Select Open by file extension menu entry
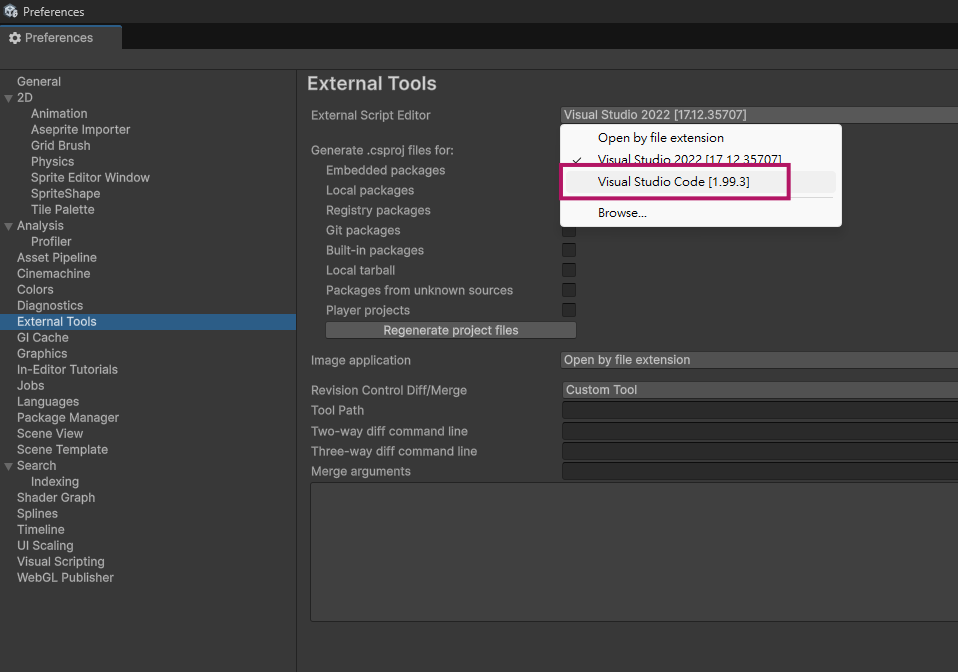Screen dimensions: 958x672 click(x=660, y=138)
